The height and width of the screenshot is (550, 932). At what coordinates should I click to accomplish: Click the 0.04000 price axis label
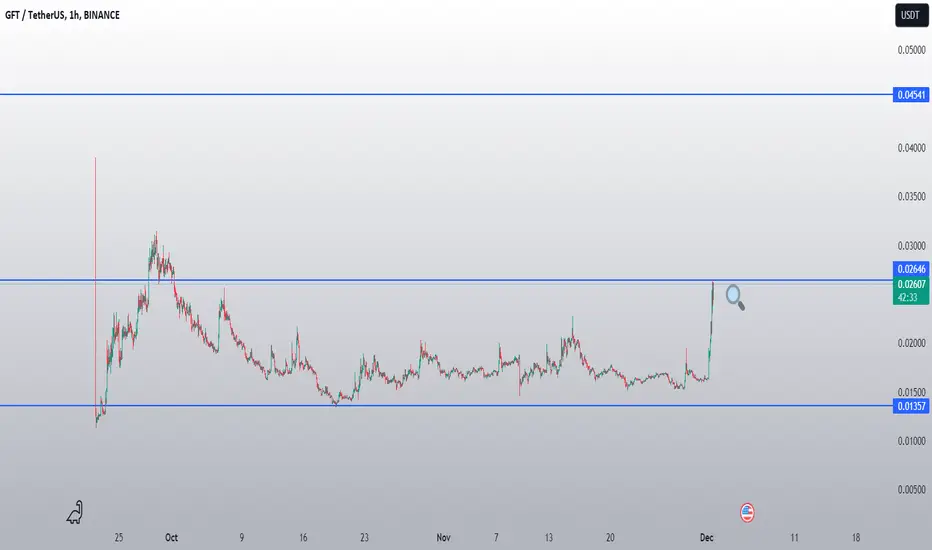pyautogui.click(x=911, y=147)
